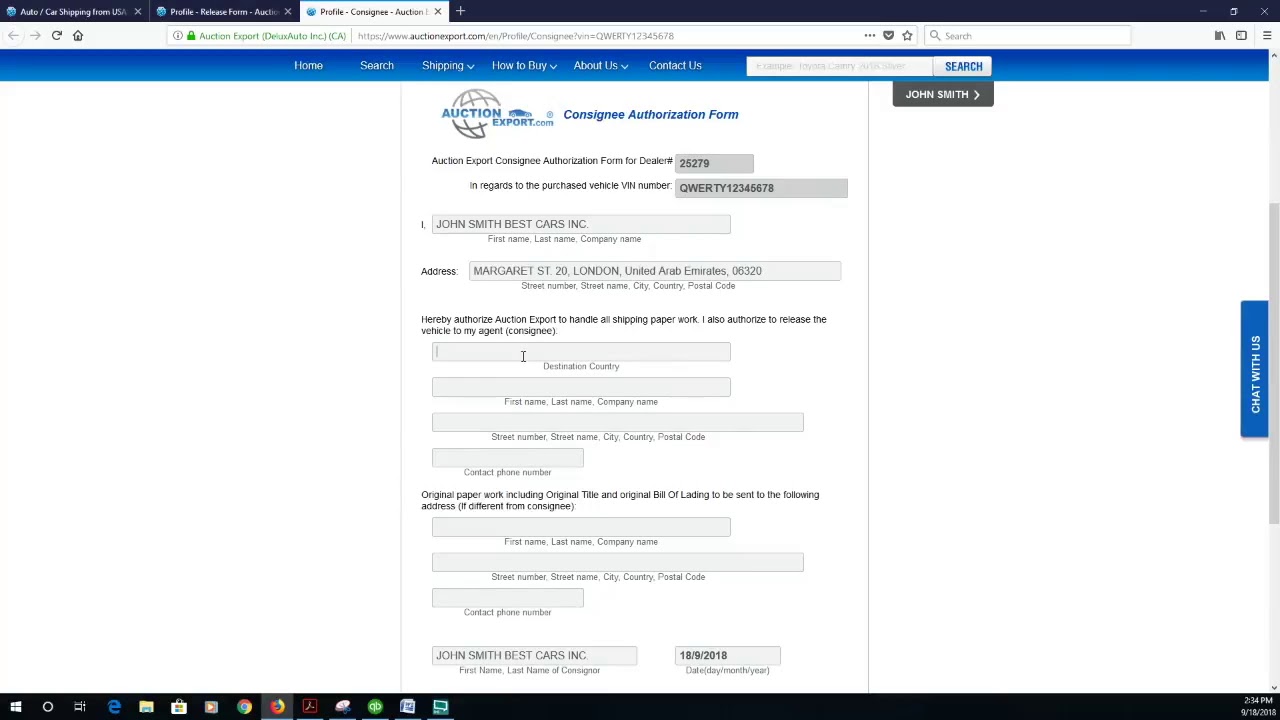Image resolution: width=1280 pixels, height=720 pixels.
Task: Click the Firefox toolbar Search box
Action: click(x=1027, y=36)
